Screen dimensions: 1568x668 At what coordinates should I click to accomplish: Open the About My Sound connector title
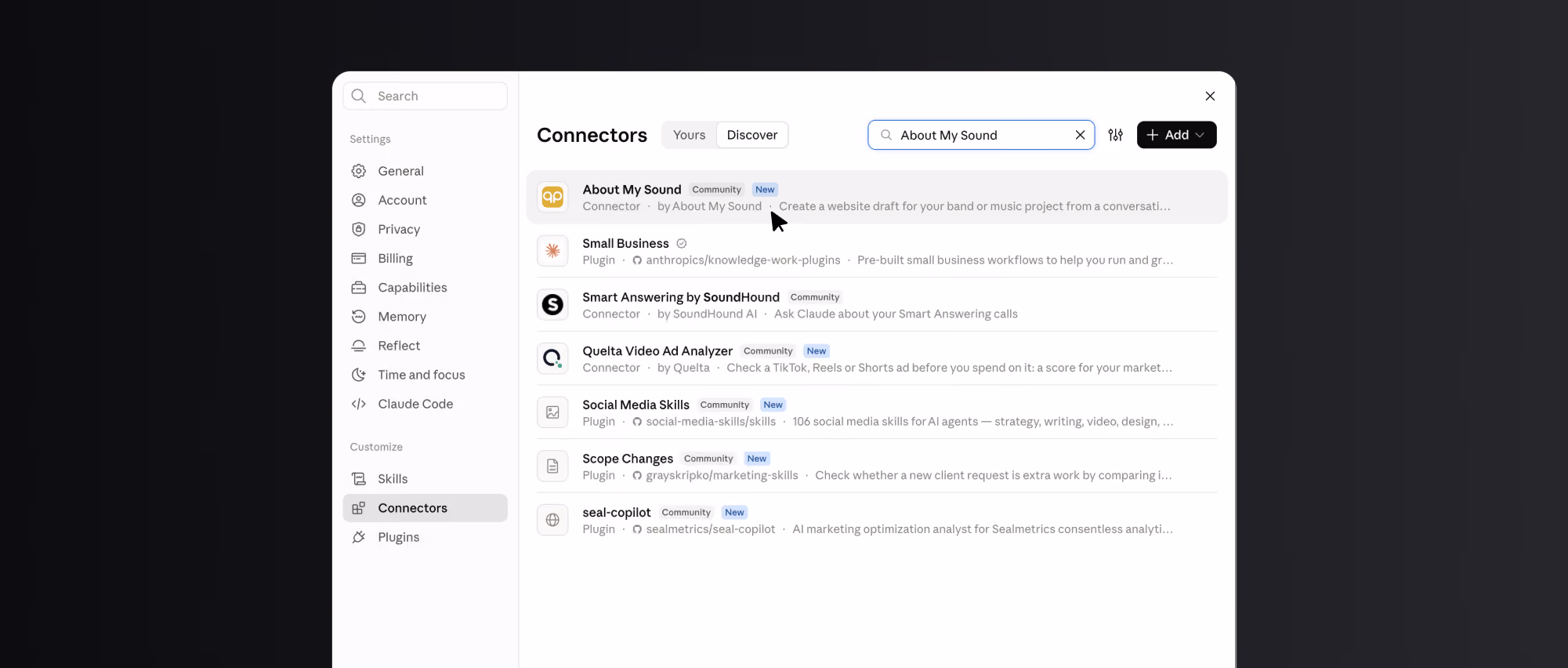coord(632,190)
